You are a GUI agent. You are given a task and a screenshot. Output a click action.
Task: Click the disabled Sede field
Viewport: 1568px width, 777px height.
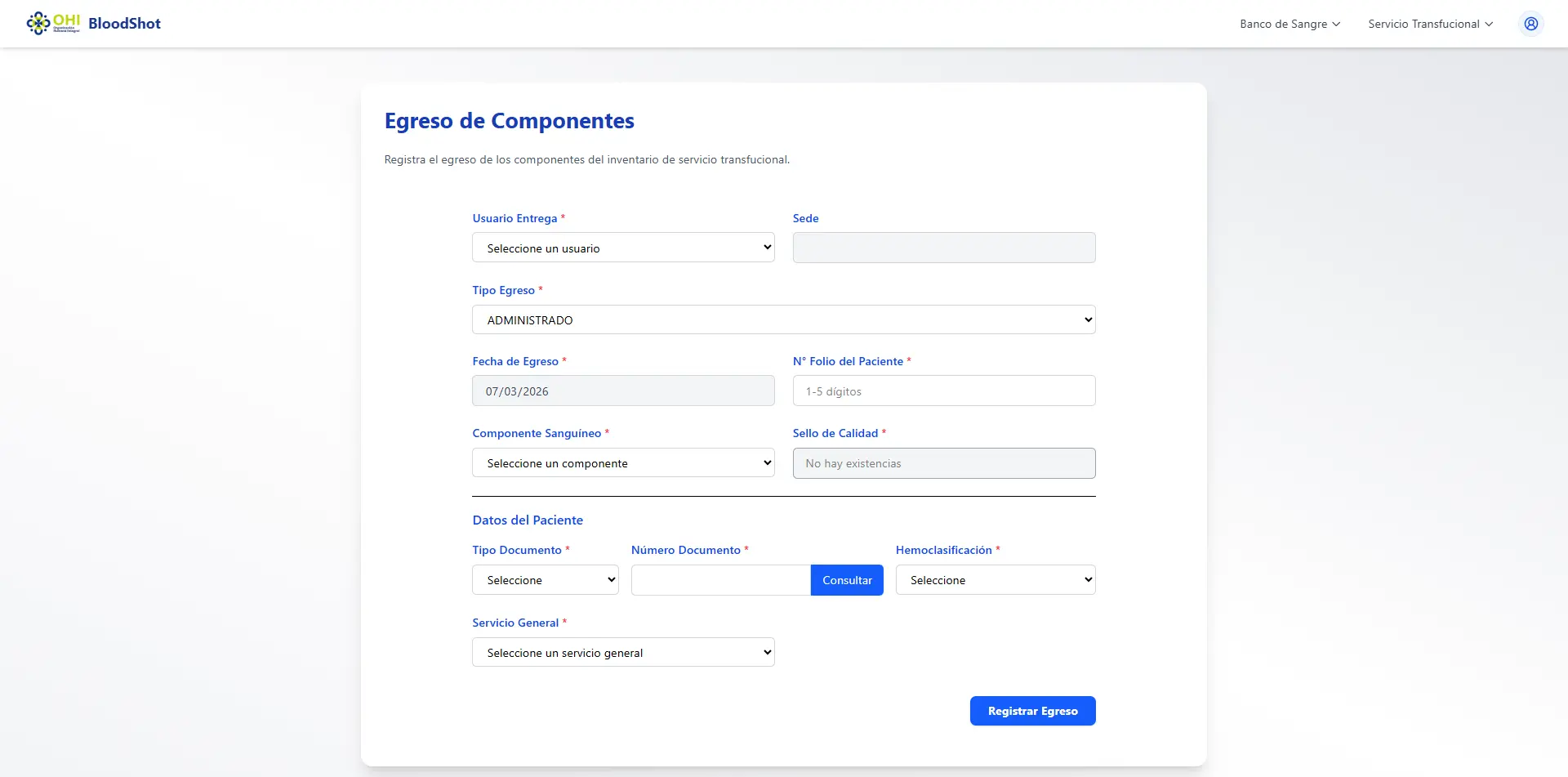pyautogui.click(x=944, y=248)
